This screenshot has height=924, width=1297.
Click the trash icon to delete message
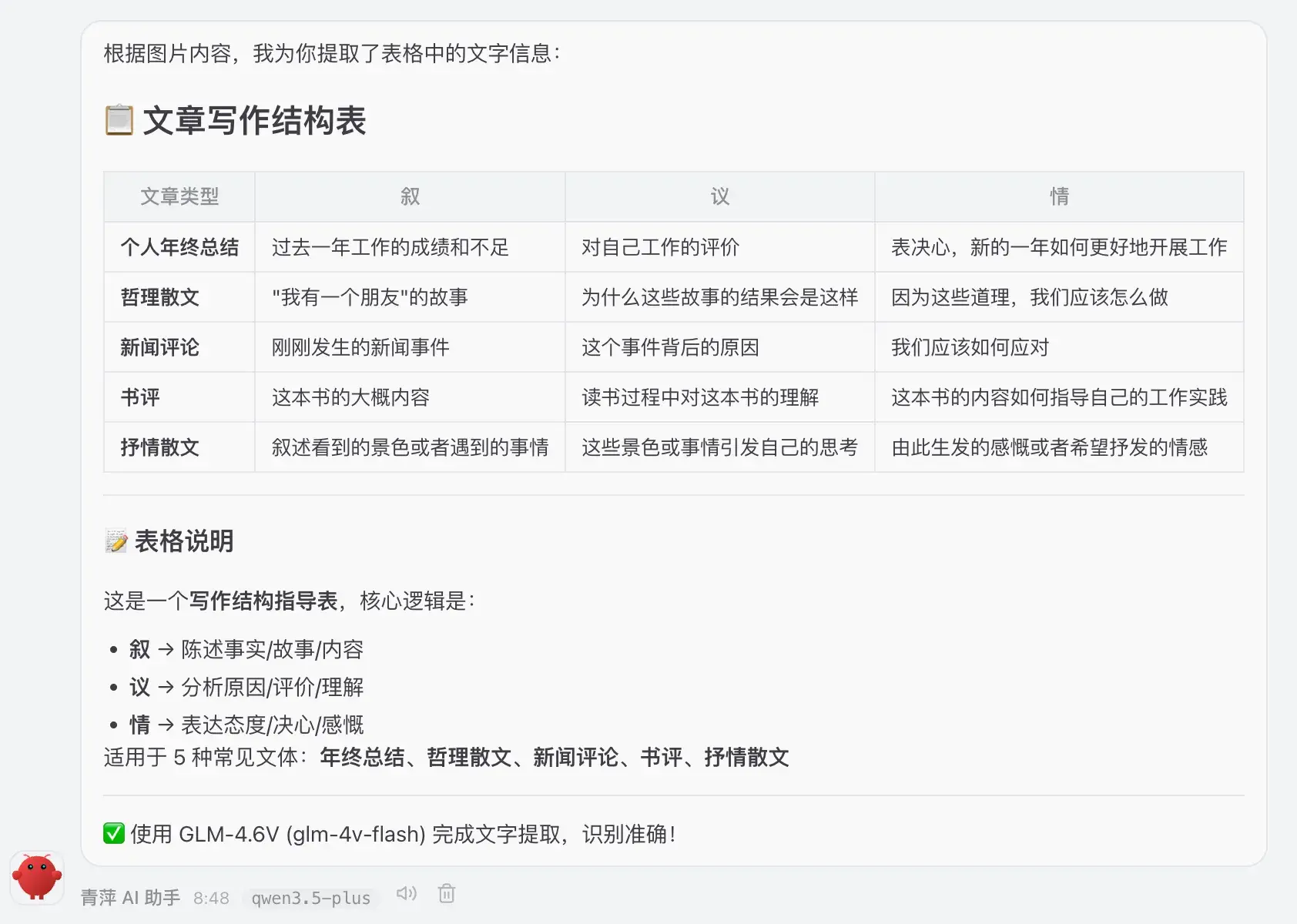(x=447, y=893)
